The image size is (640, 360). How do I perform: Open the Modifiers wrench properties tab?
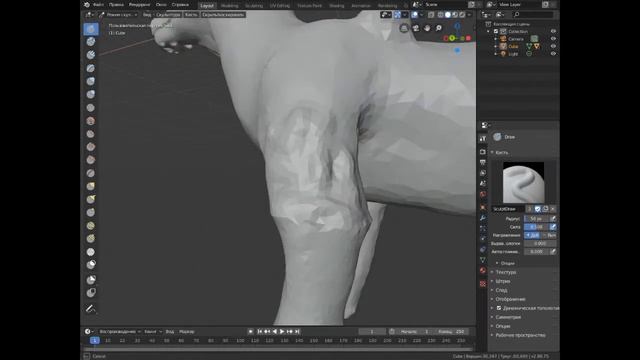click(483, 218)
